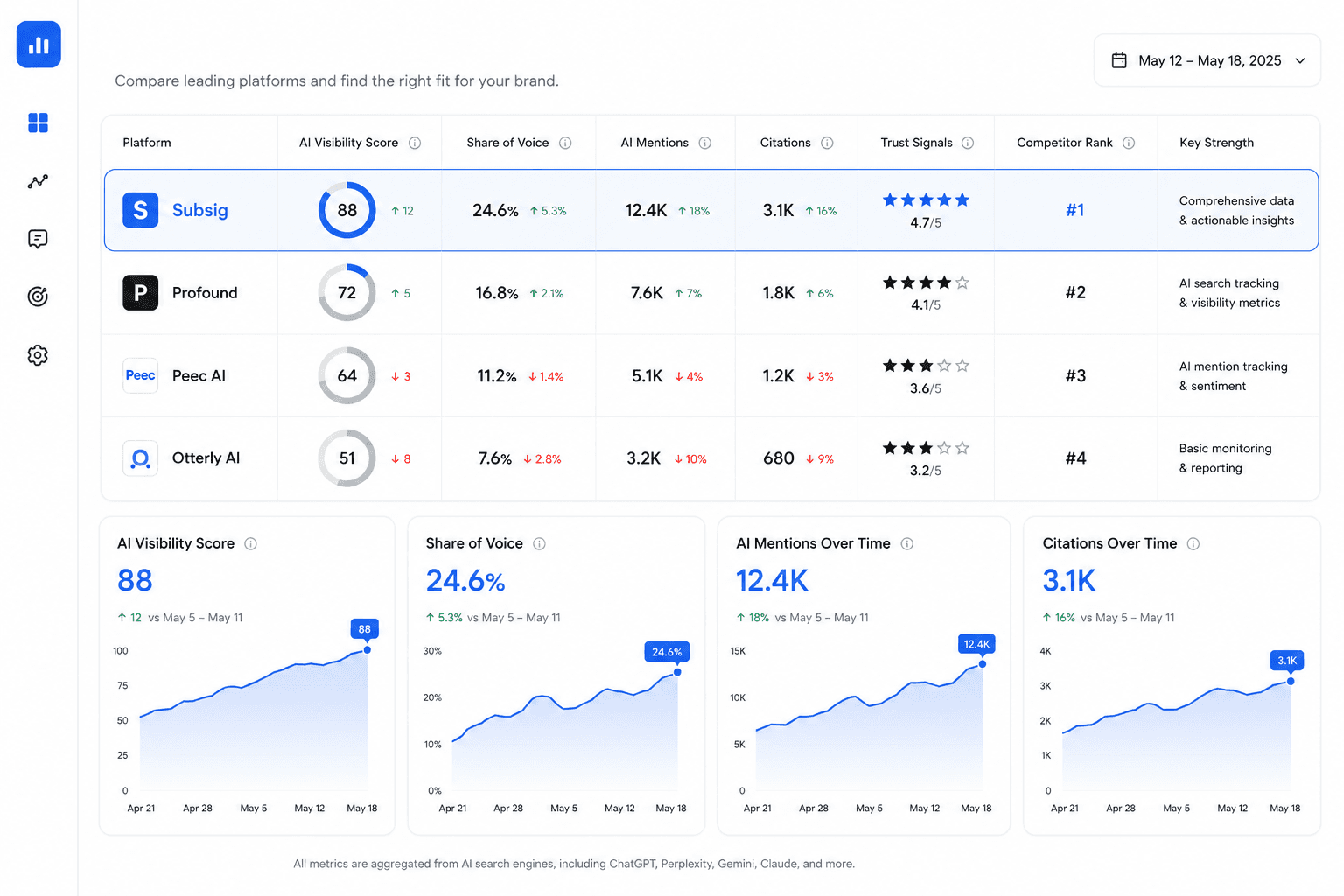
Task: Click 'AI mention tracking & sentiment' text
Action: (x=1233, y=376)
